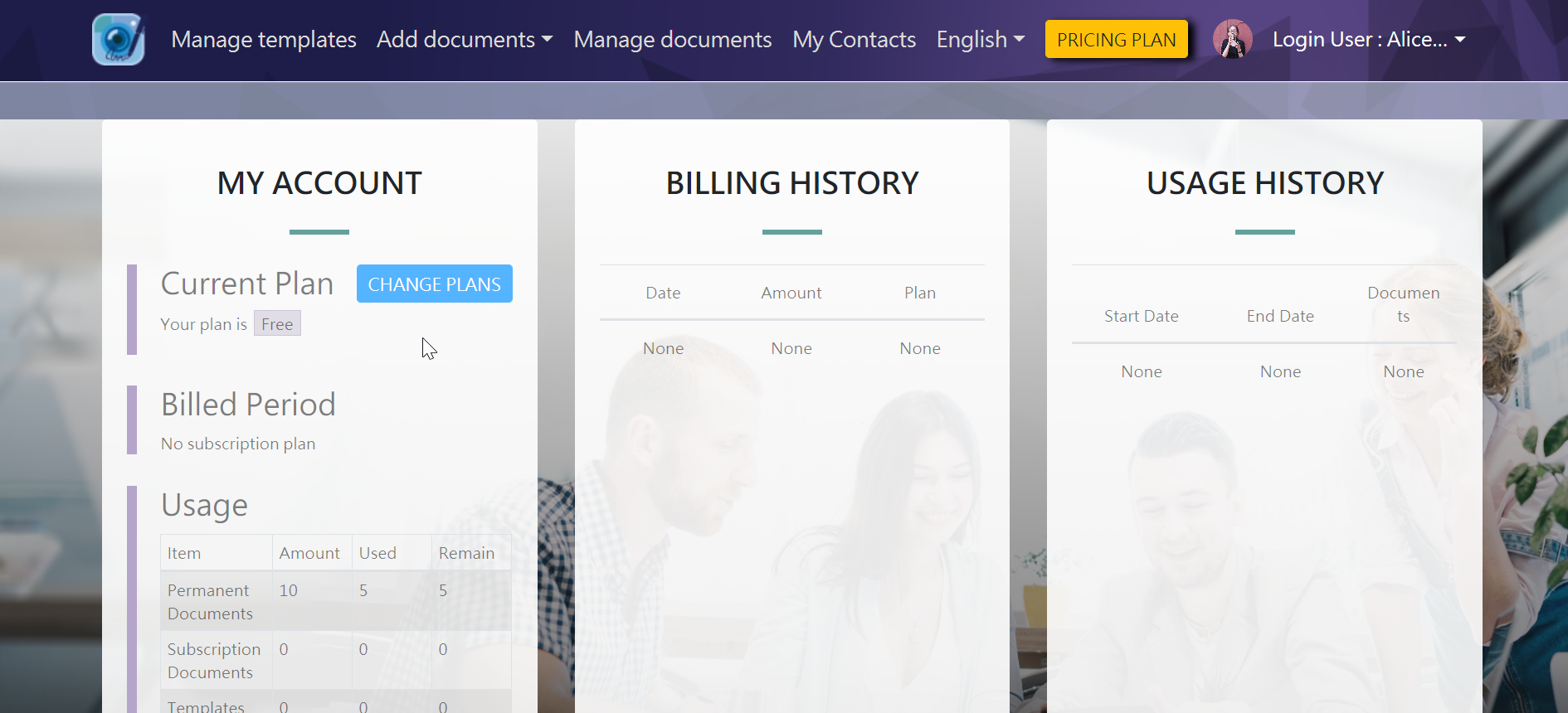Viewport: 1568px width, 713px height.
Task: Open the English language dropdown
Action: pos(981,39)
